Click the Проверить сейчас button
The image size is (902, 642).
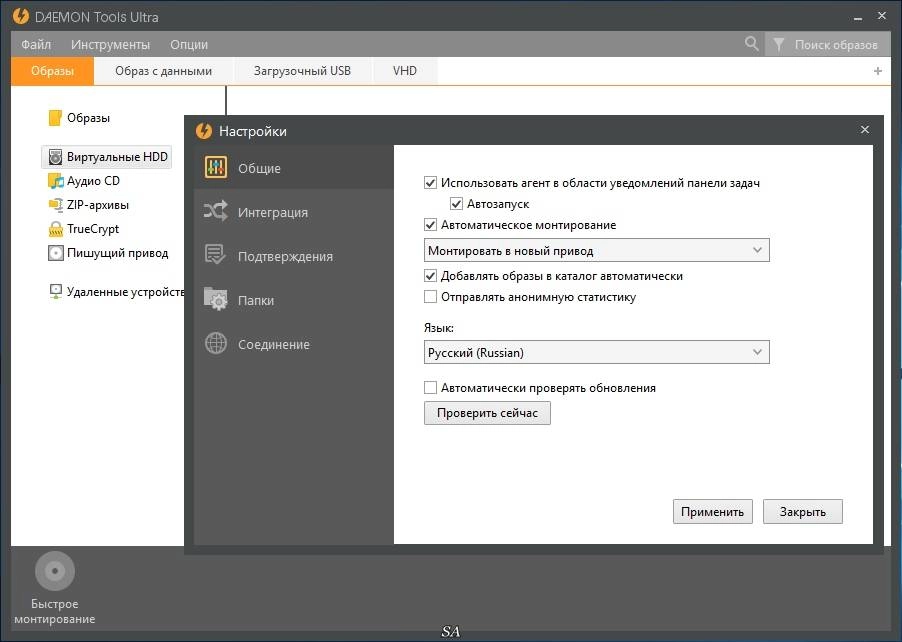point(487,413)
